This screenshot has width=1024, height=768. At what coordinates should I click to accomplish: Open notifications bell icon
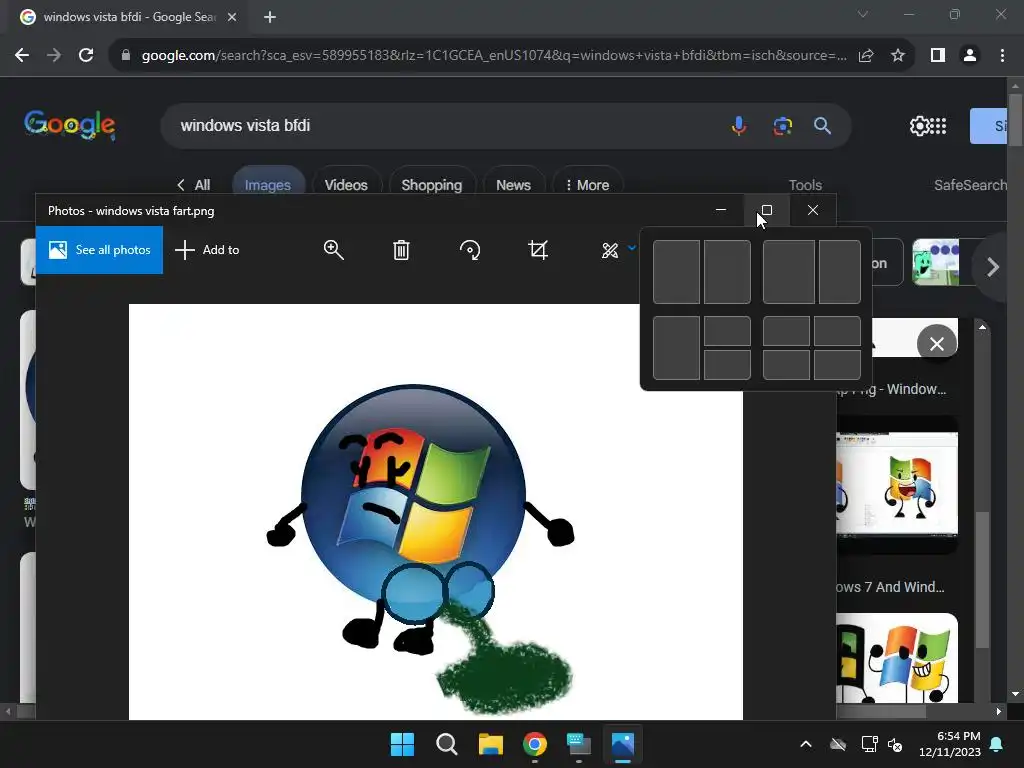(997, 744)
